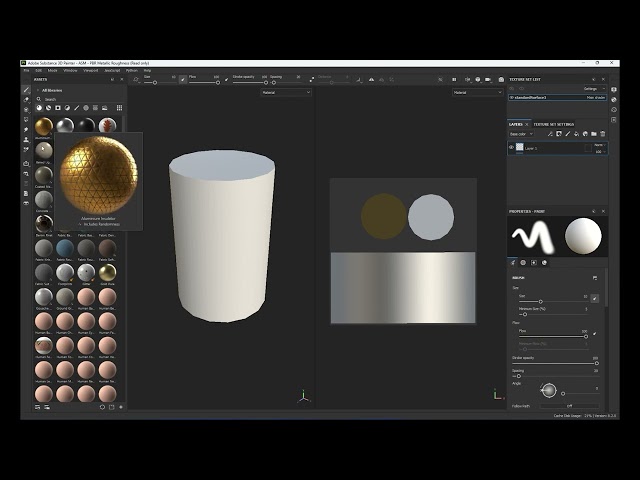This screenshot has height=480, width=640.
Task: Toggle pen pressure for Size in top toolbar
Action: pos(183,80)
